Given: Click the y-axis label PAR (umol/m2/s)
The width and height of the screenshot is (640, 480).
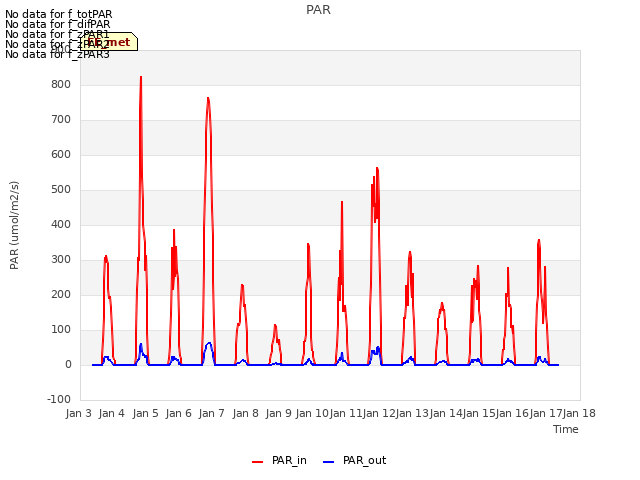Looking at the screenshot, I should click(14, 225).
